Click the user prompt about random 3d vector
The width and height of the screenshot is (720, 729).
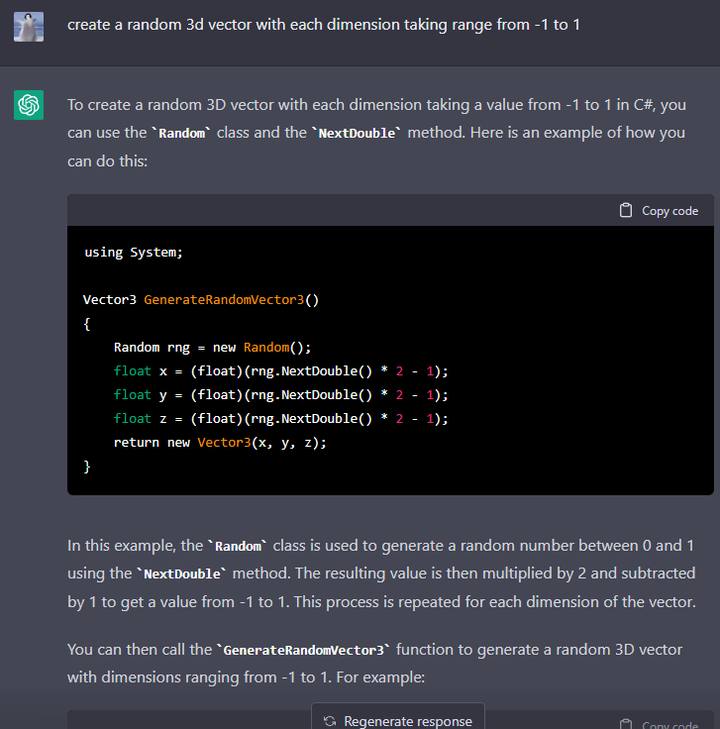pyautogui.click(x=323, y=24)
